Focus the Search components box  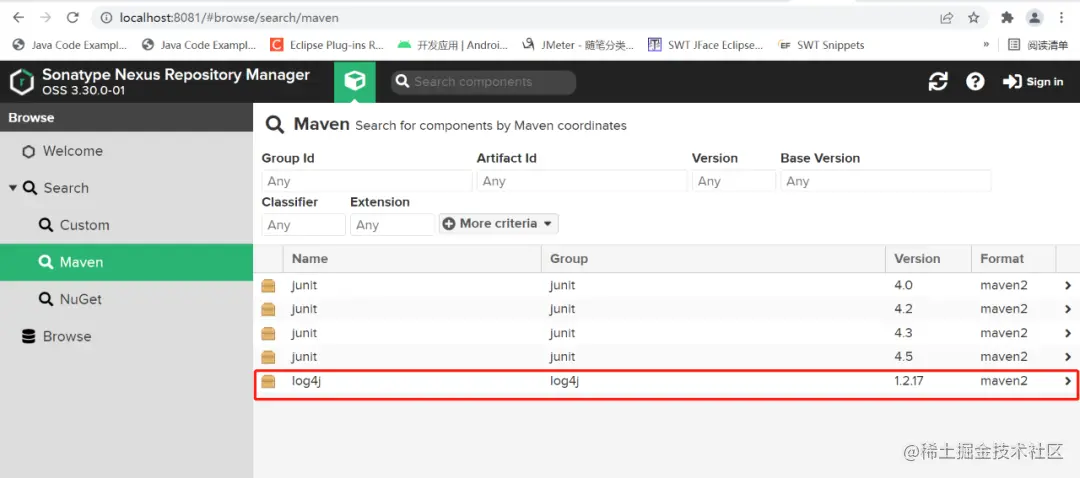tap(484, 82)
